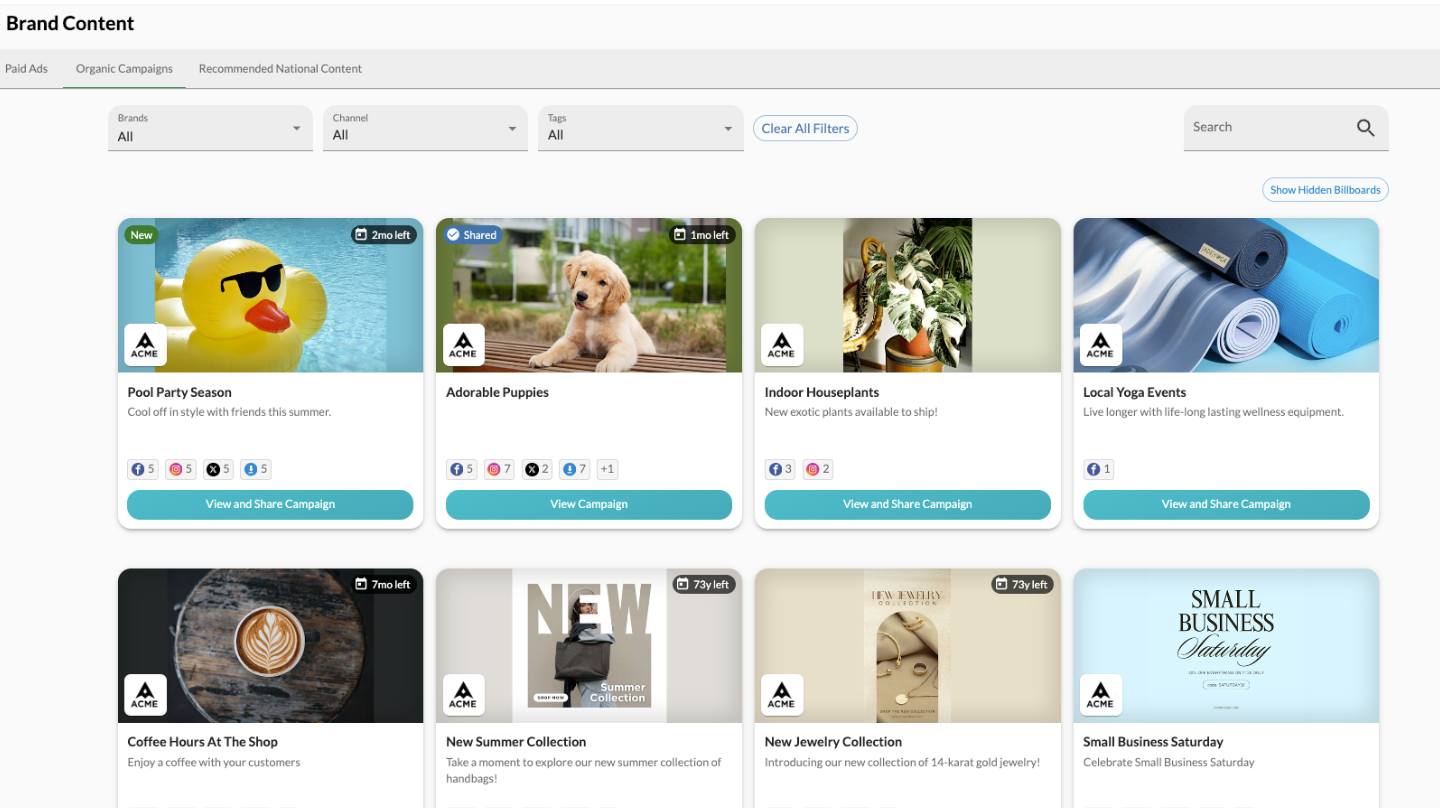Click ACME logo on Local Yoga Events card

(x=1100, y=345)
